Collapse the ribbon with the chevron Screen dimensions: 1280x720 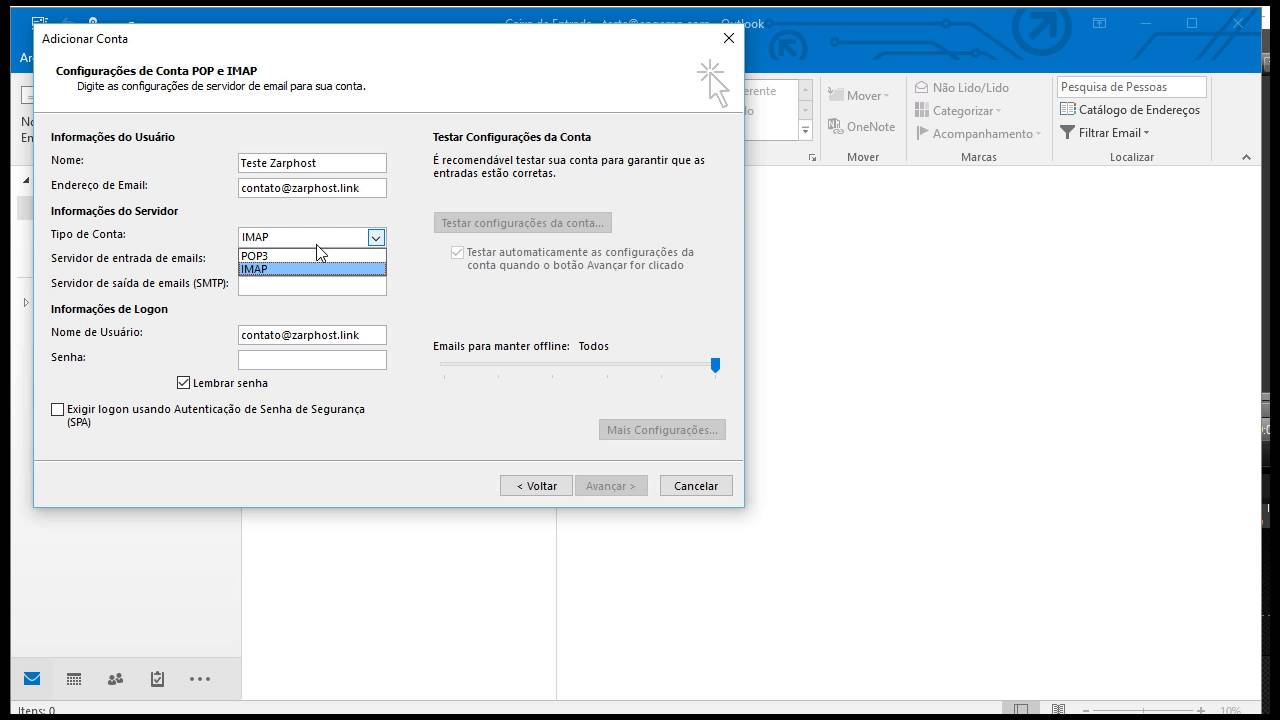coord(1246,156)
